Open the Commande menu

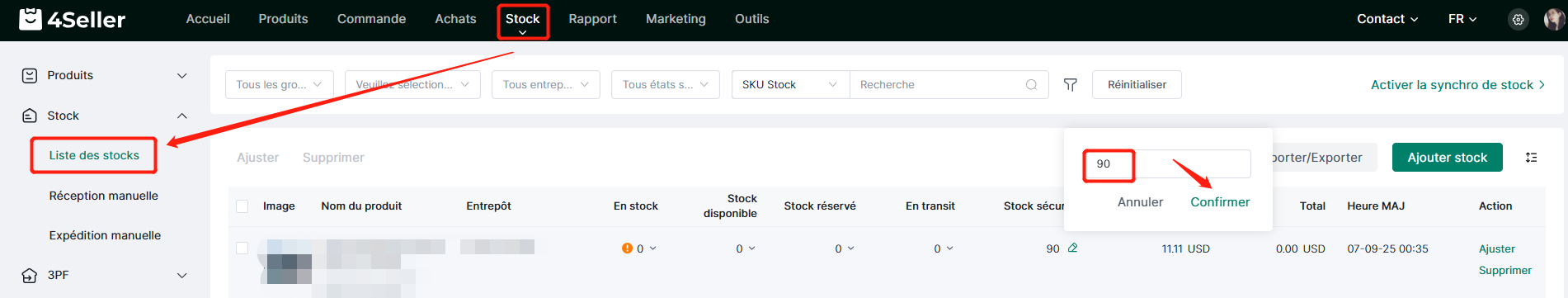tap(371, 19)
